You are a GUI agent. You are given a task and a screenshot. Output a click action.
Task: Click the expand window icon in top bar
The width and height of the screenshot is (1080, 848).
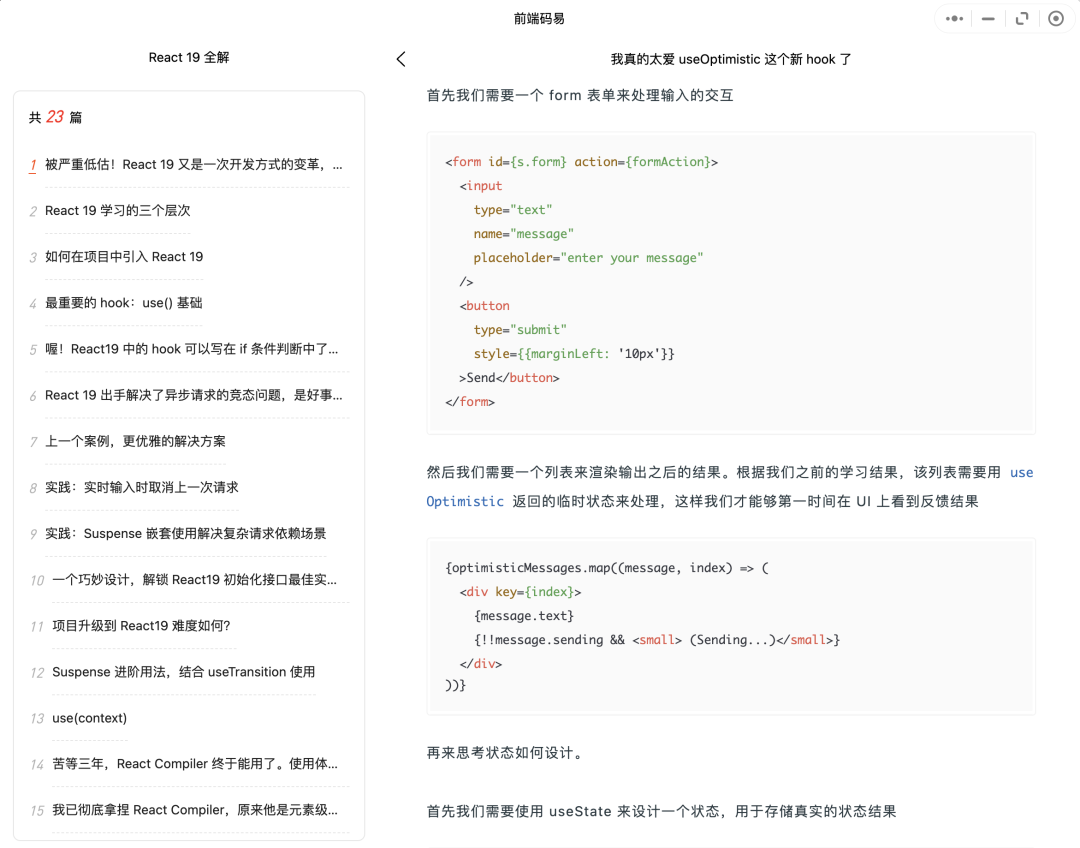[x=1021, y=19]
